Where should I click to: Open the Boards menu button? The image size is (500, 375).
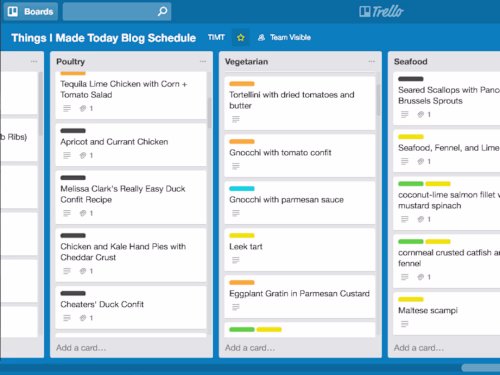[31, 12]
